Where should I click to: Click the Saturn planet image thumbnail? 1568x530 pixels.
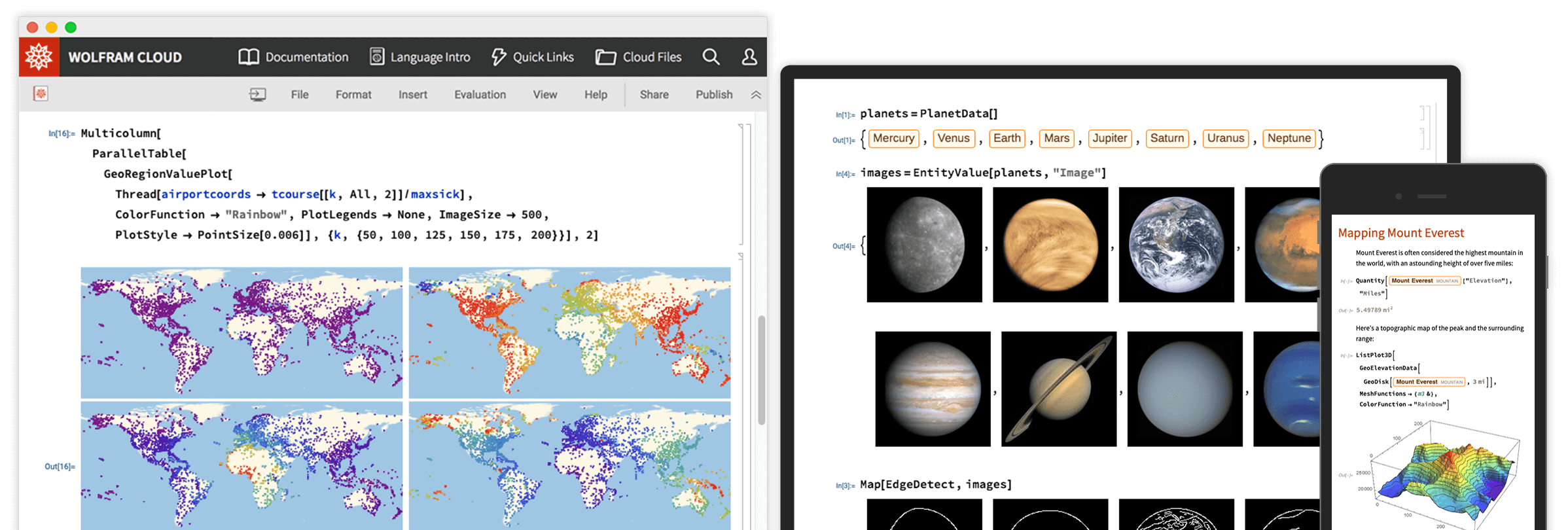coord(1058,389)
